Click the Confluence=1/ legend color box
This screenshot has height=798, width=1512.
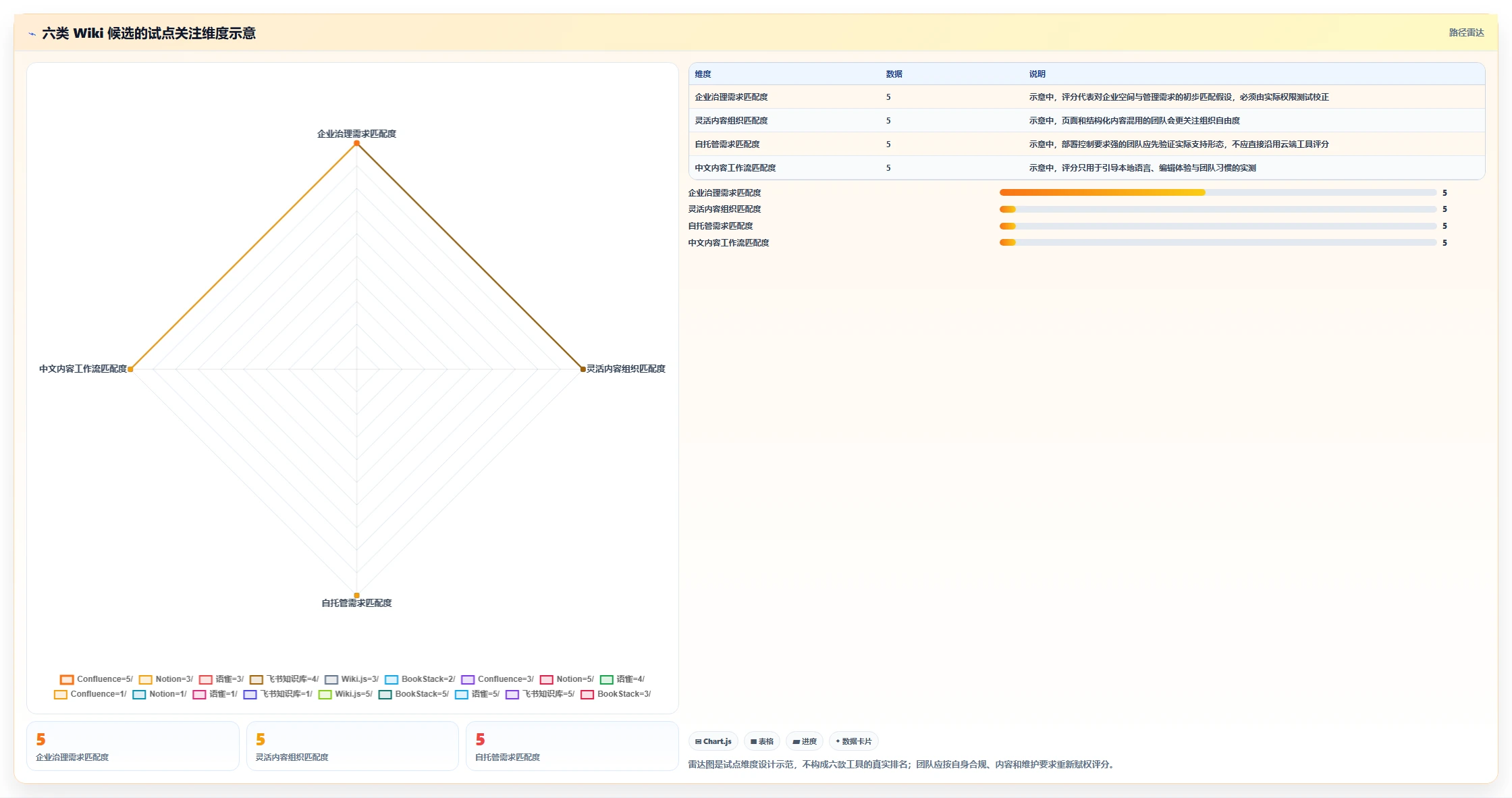pos(61,694)
